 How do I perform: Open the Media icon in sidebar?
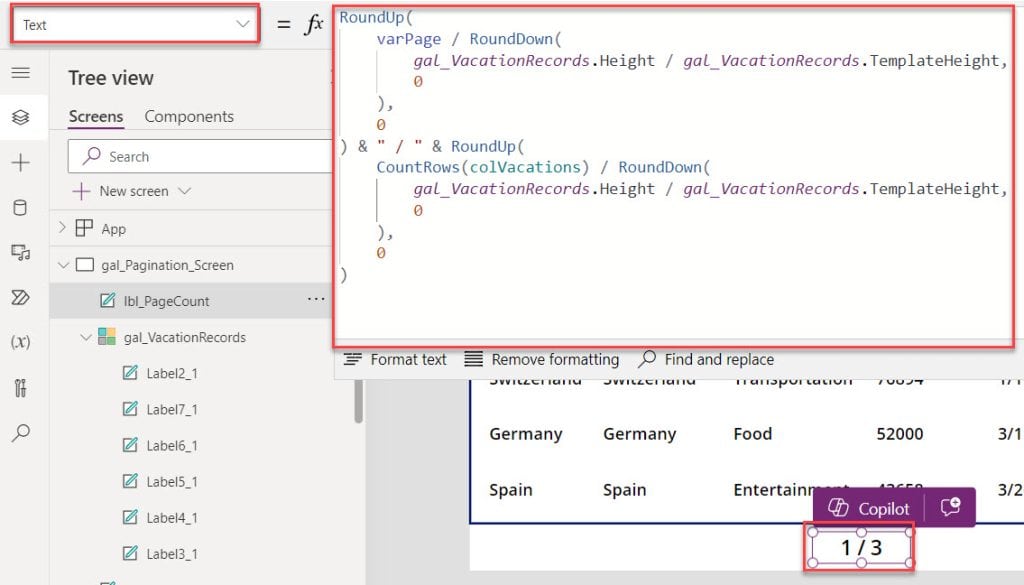click(21, 253)
